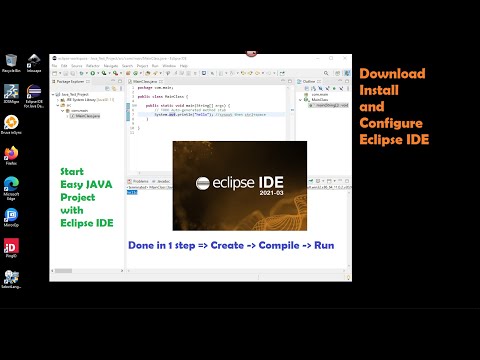Viewport: 480px width, 360px height.
Task: Open the Refactor menu
Action: pos(93,66)
